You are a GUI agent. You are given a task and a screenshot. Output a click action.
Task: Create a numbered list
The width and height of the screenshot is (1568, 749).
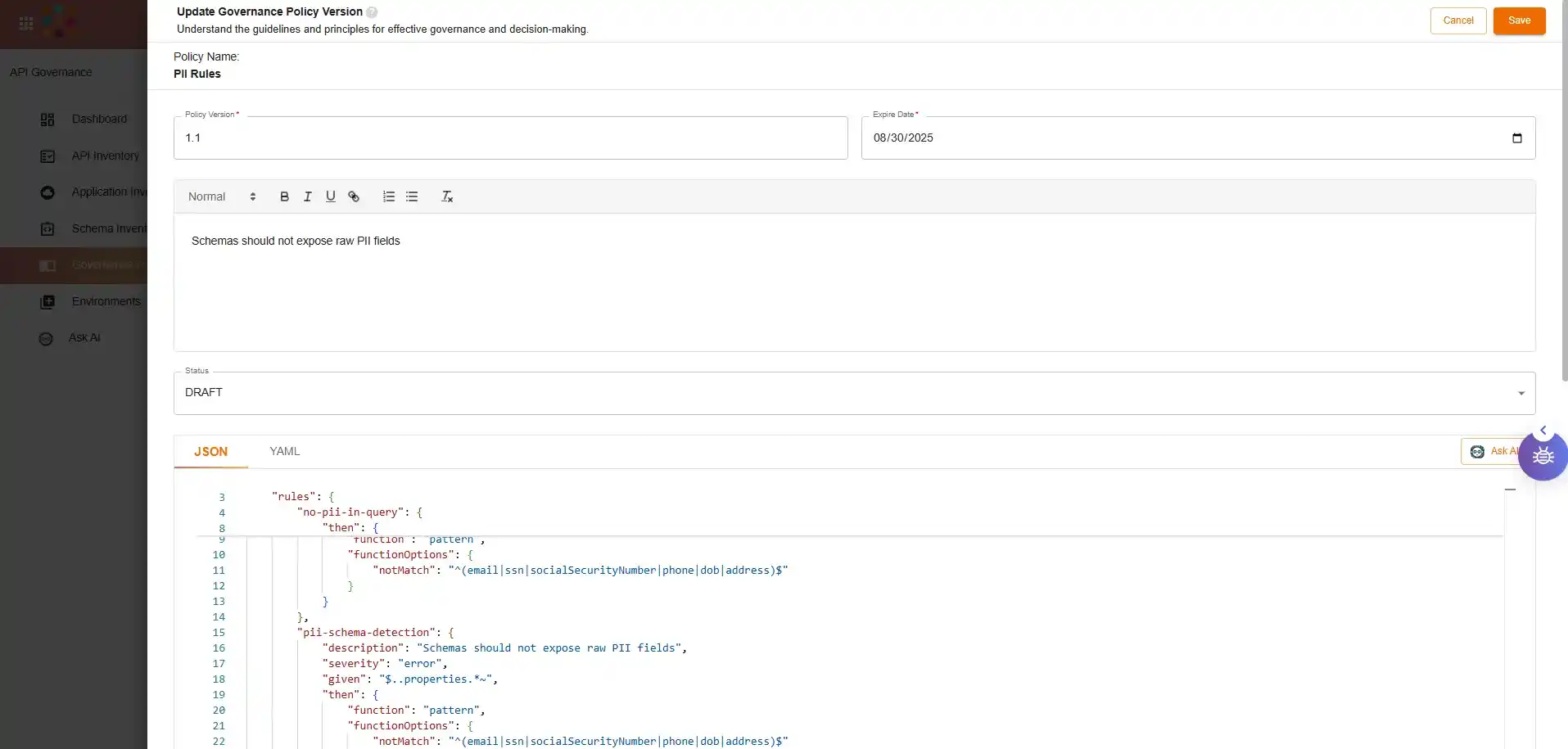pos(389,196)
